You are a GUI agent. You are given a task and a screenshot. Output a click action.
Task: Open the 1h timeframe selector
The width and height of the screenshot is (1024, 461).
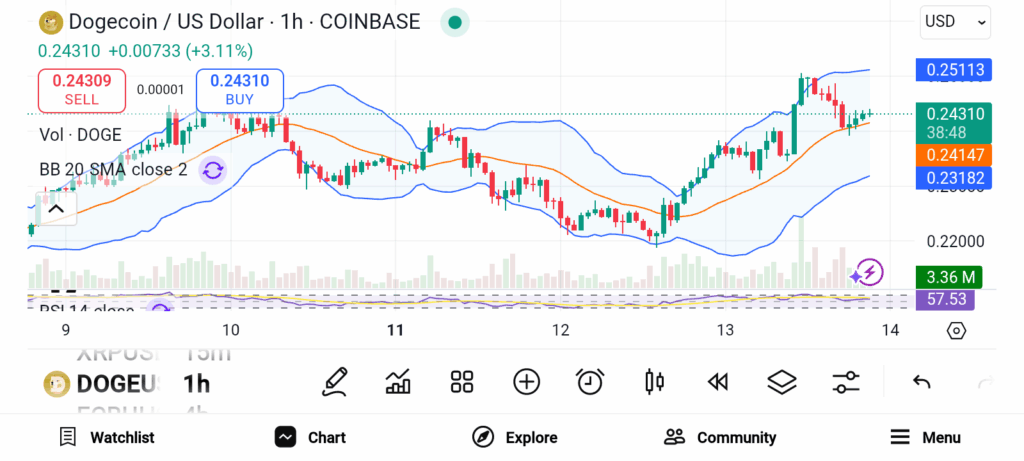pyautogui.click(x=196, y=383)
